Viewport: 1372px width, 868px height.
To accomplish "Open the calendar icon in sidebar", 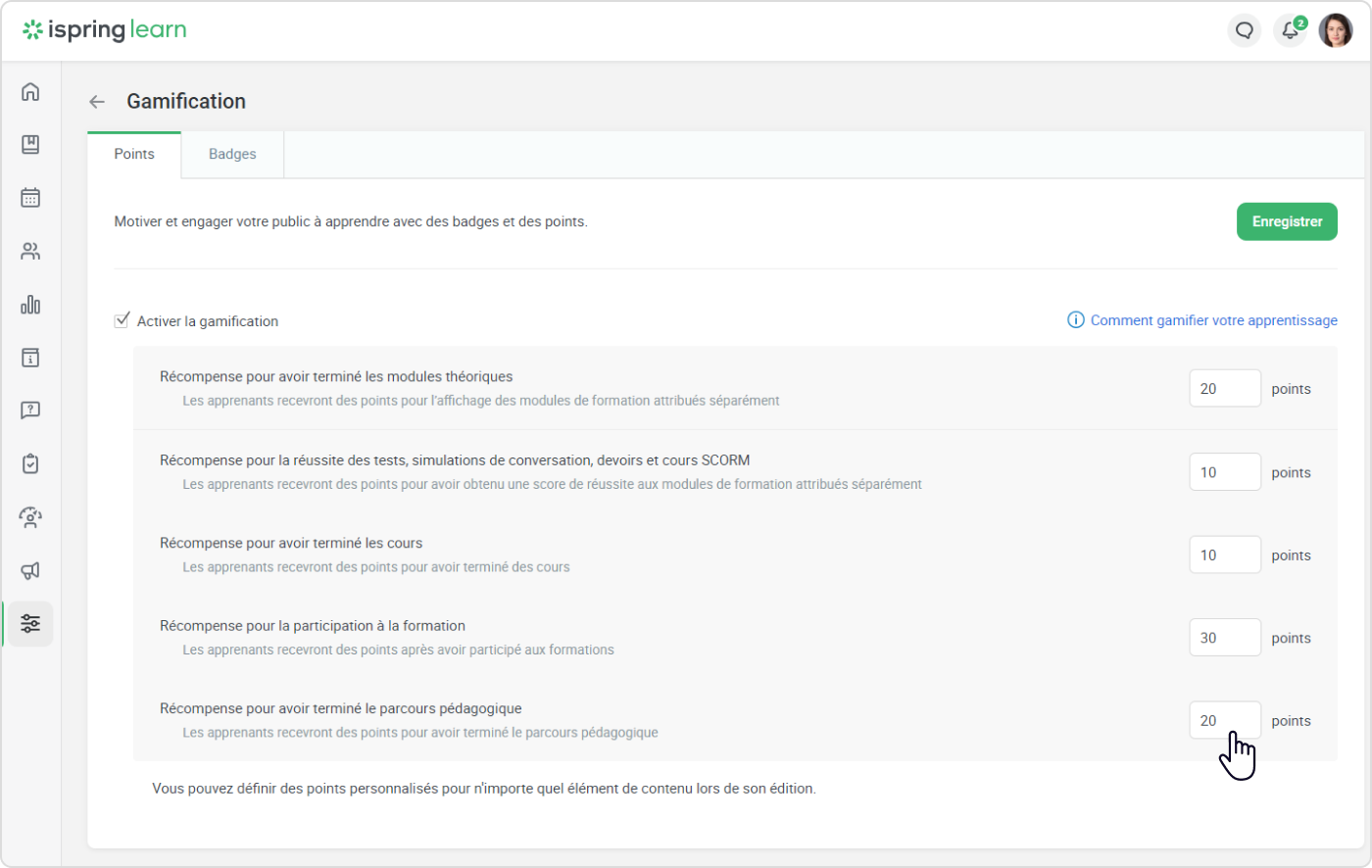I will (x=30, y=198).
